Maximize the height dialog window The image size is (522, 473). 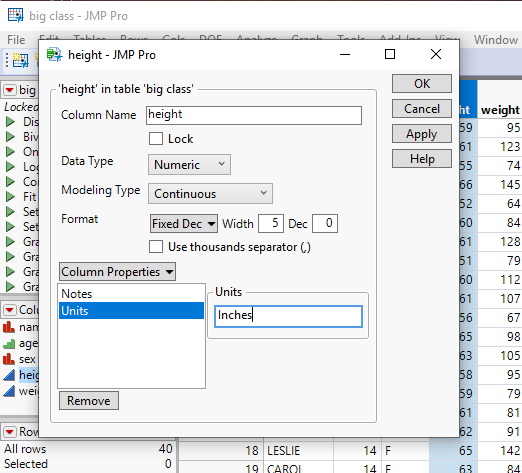point(390,54)
